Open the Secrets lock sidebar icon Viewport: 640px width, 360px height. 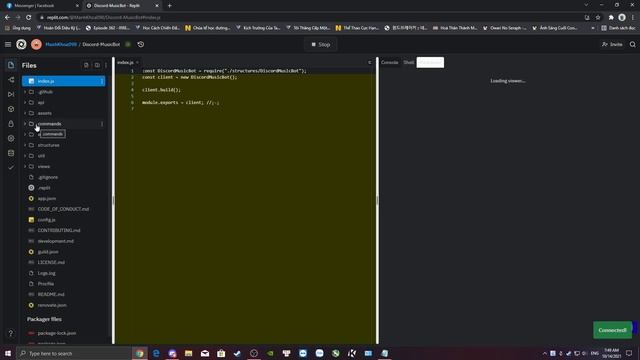(11, 124)
